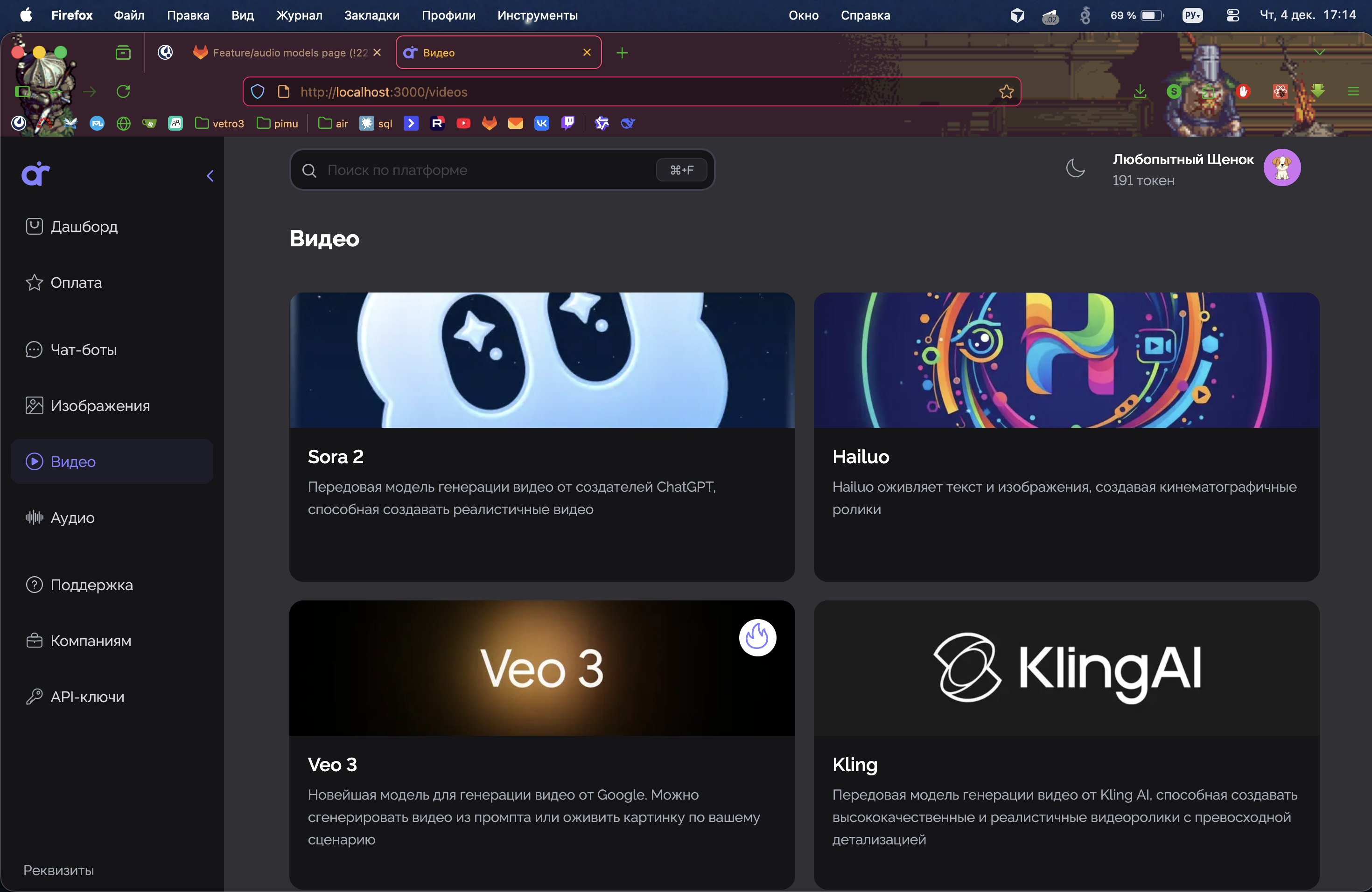The width and height of the screenshot is (1372, 892).
Task: Open the Закладки menu
Action: (372, 15)
